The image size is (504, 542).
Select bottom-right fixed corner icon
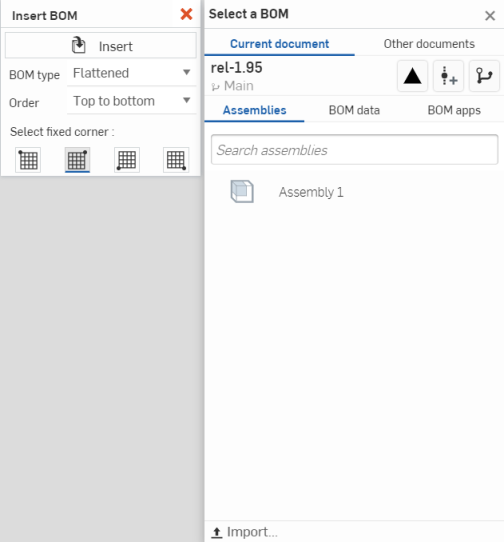coord(176,160)
